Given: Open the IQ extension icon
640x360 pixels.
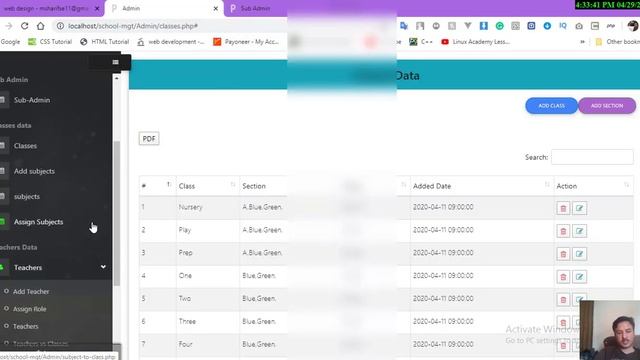Looking at the screenshot, I should click(x=563, y=26).
